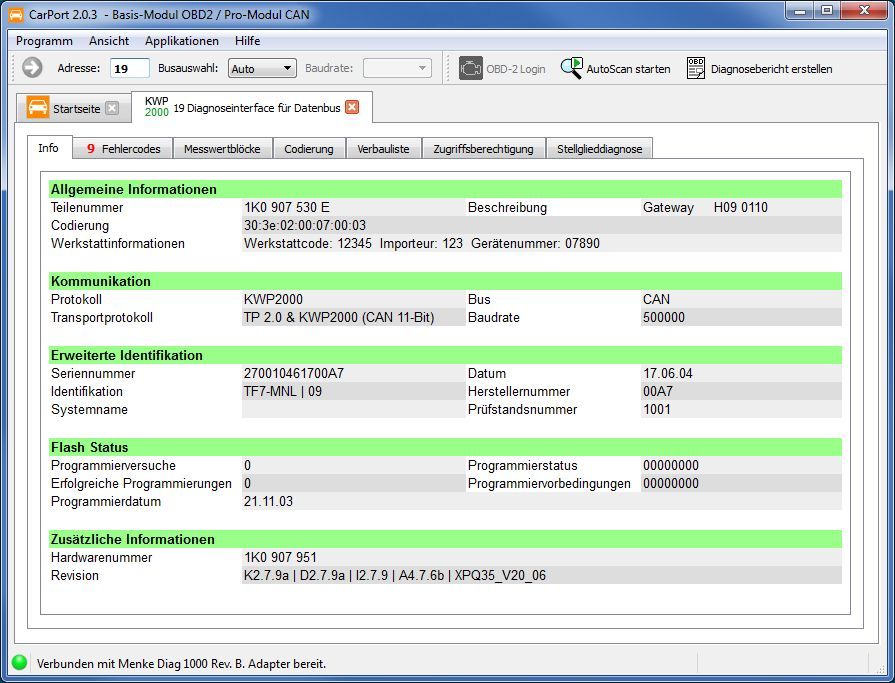
Task: Open the Busauswahl Auto dropdown
Action: (x=262, y=68)
